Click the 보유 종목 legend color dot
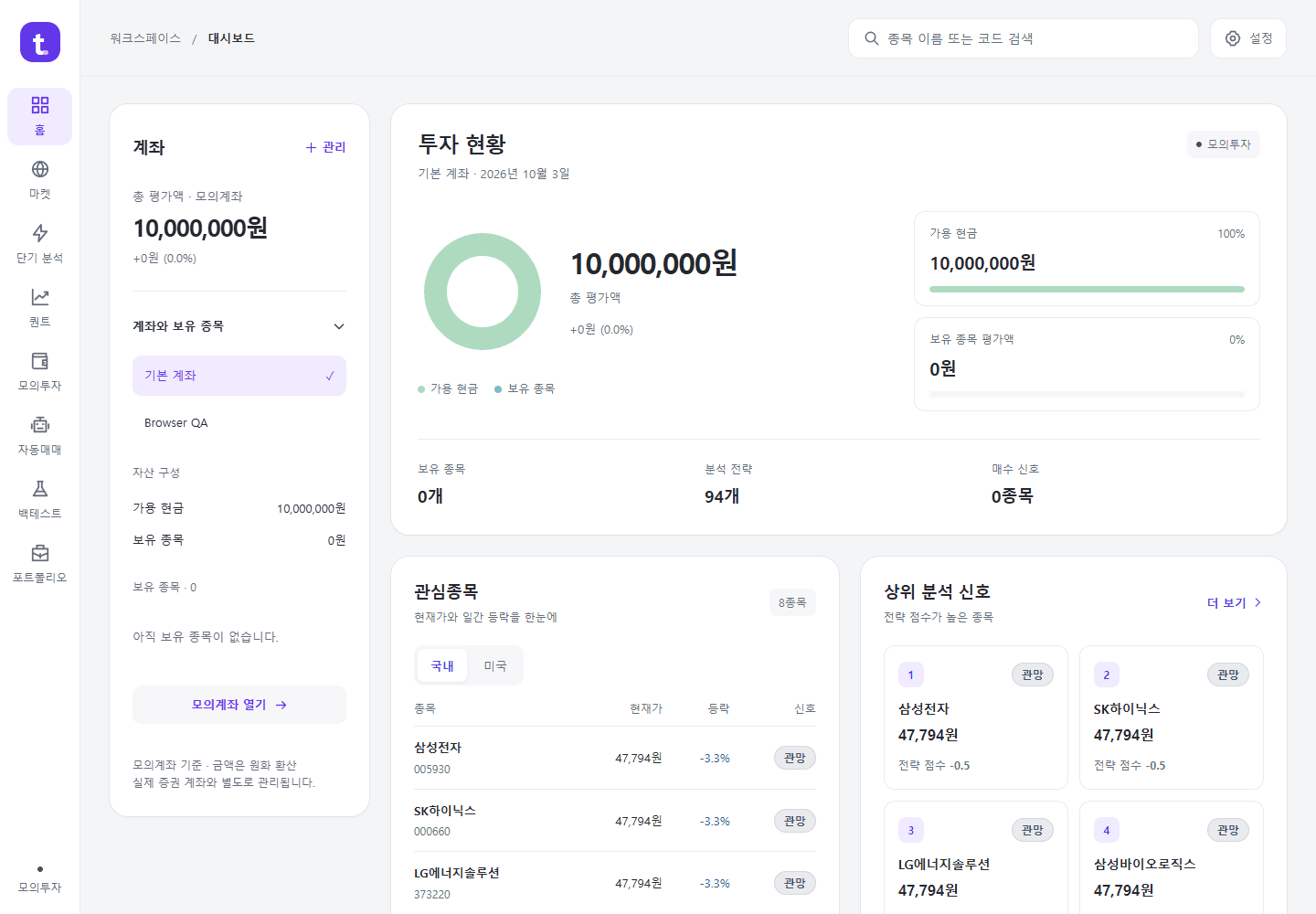Screen dimensions: 1316x914 (498, 389)
